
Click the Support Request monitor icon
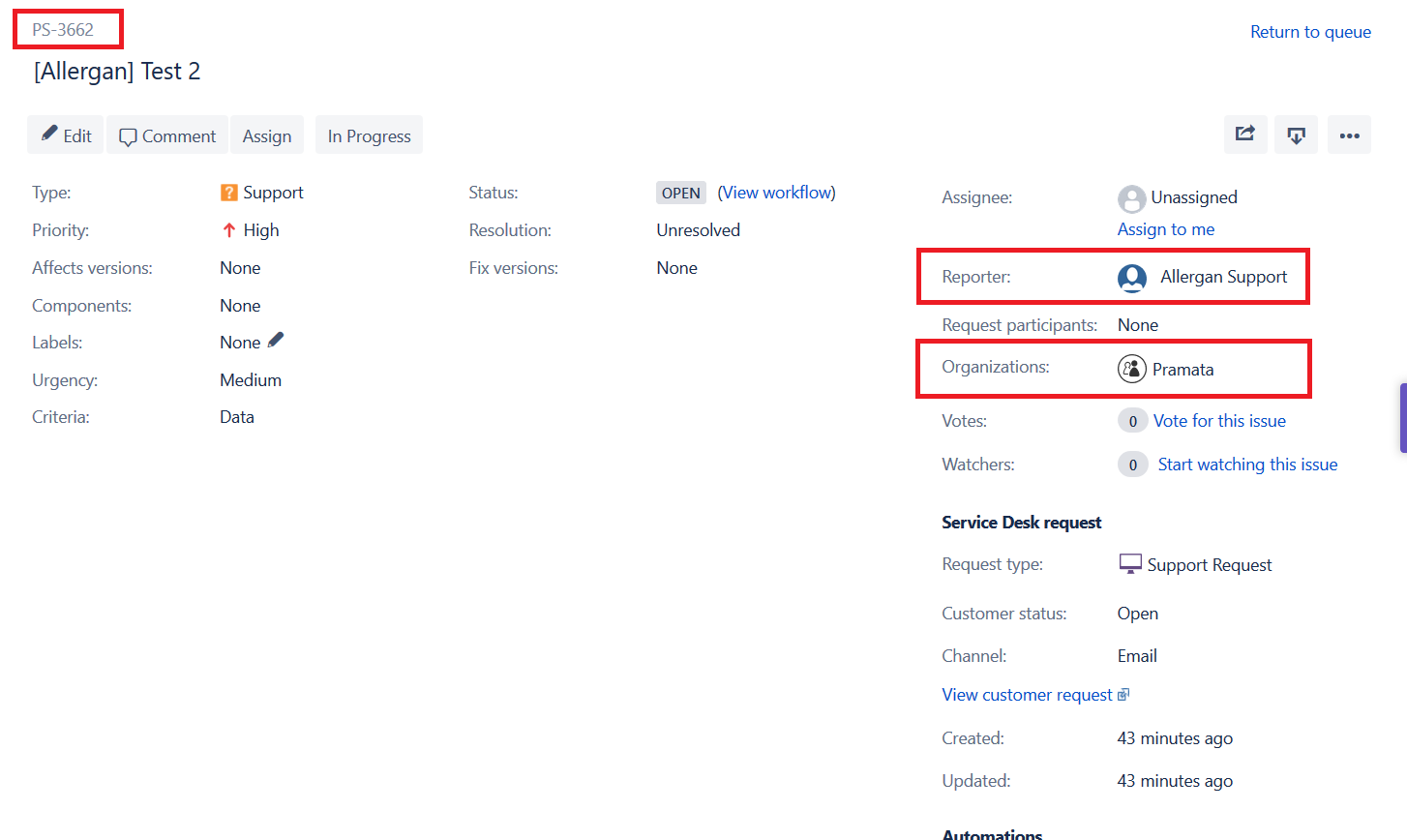(1130, 564)
